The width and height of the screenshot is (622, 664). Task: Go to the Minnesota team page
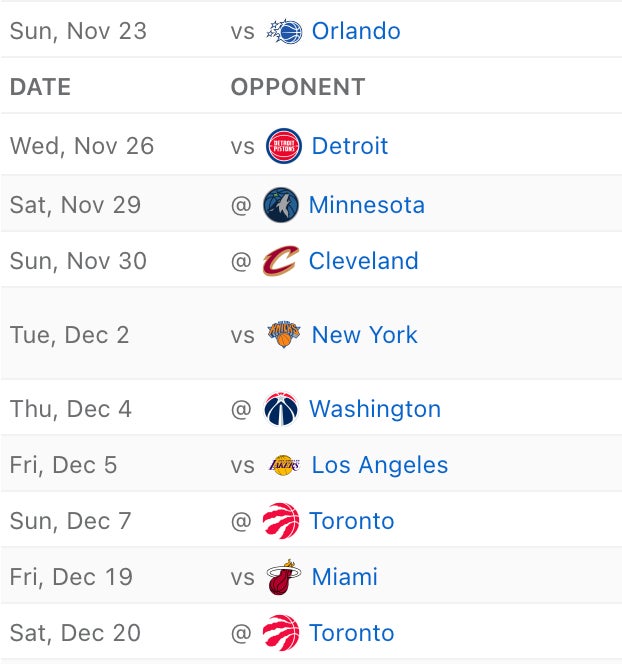[367, 205]
